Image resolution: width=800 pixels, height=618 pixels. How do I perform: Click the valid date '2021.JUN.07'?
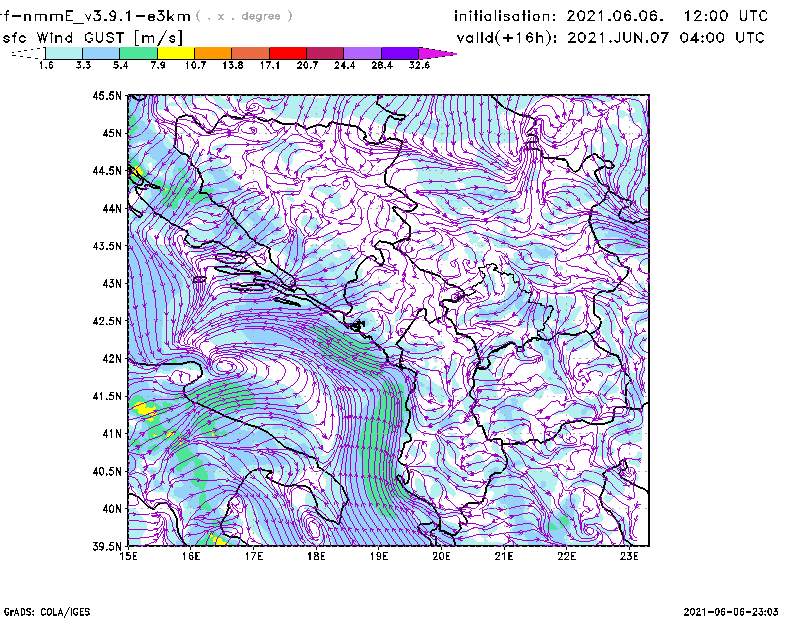pos(618,38)
